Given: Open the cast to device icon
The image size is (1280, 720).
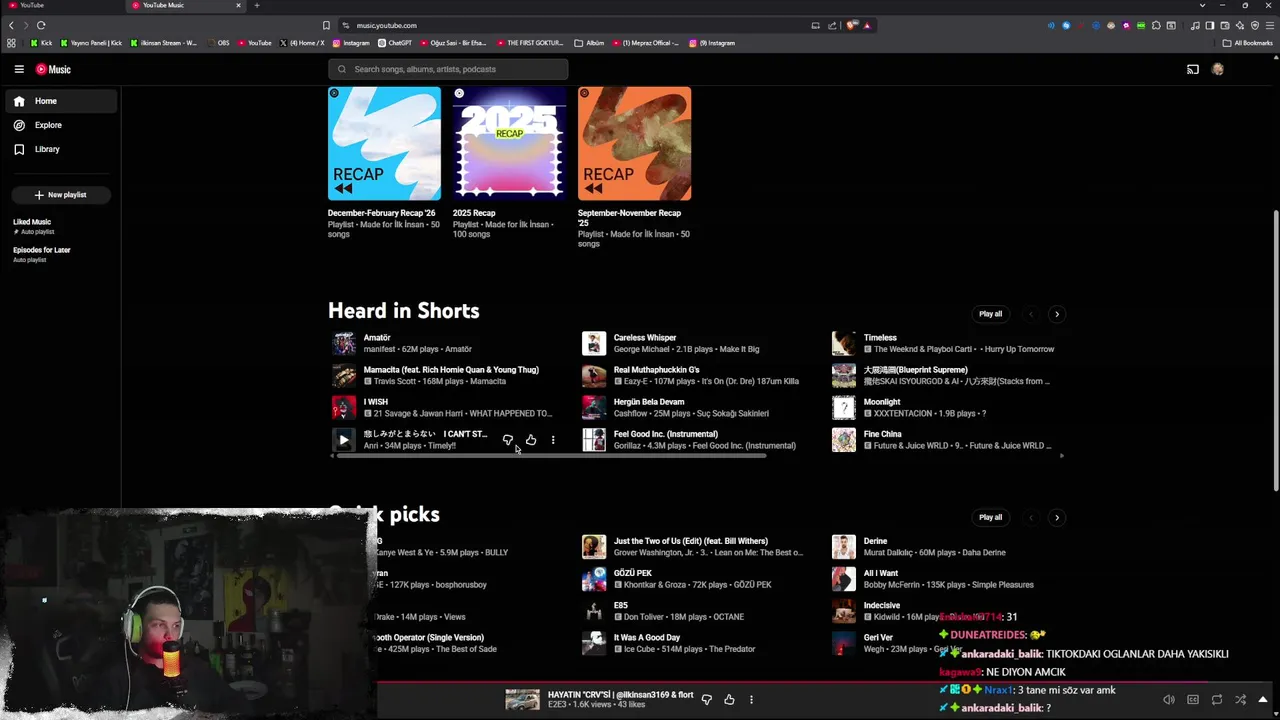Looking at the screenshot, I should click(1193, 69).
